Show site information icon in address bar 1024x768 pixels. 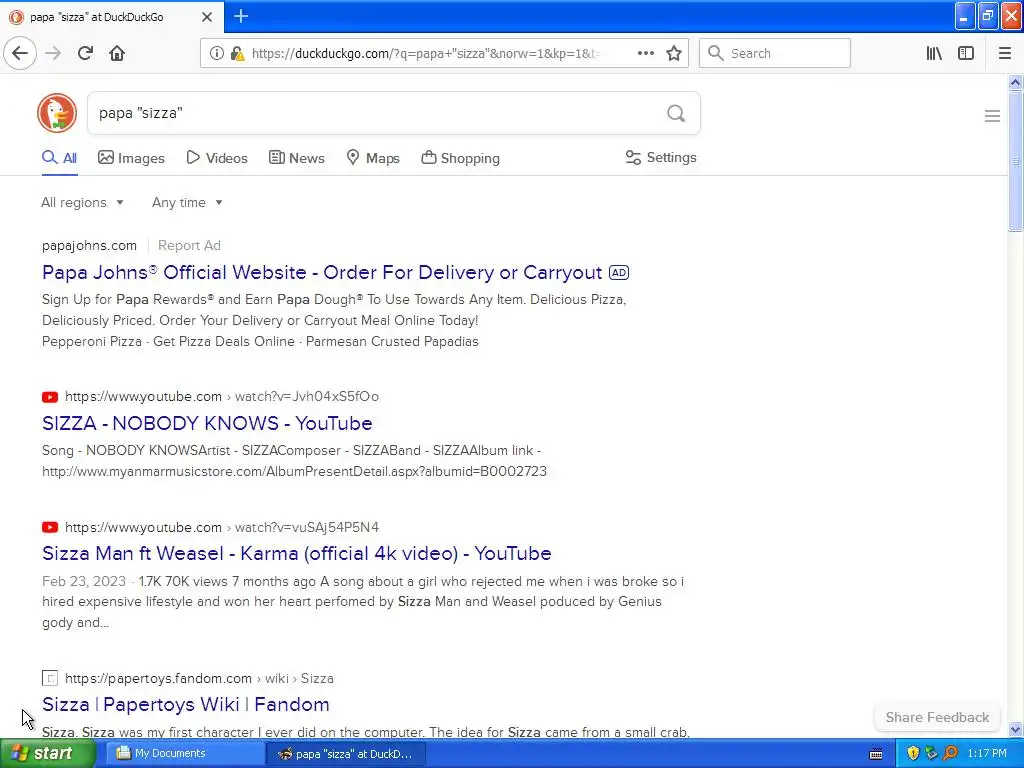pos(216,53)
